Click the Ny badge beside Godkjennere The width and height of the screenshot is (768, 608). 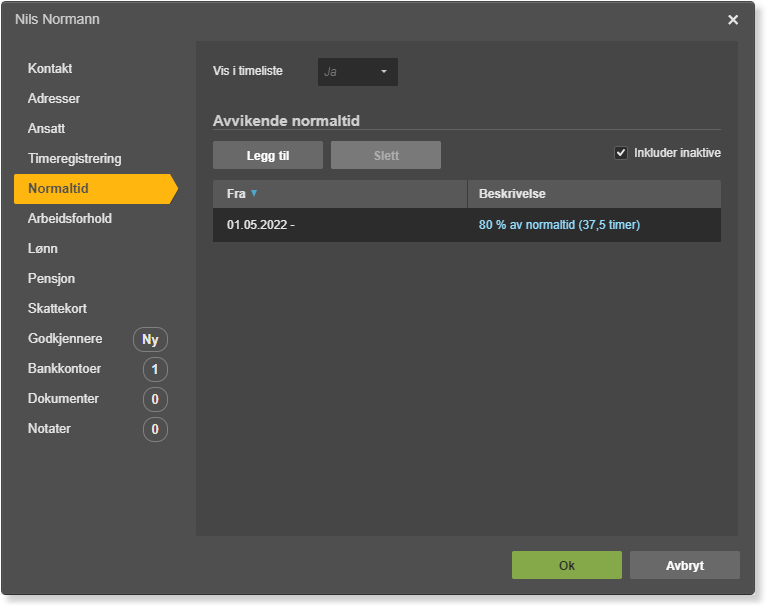click(x=150, y=340)
